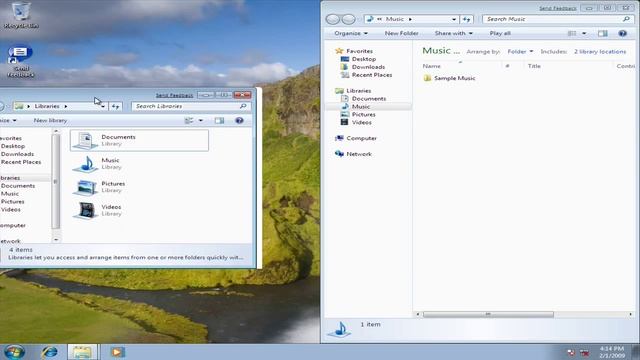640x360 pixels.
Task: Click search magnifier in Libraries window
Action: (243, 106)
